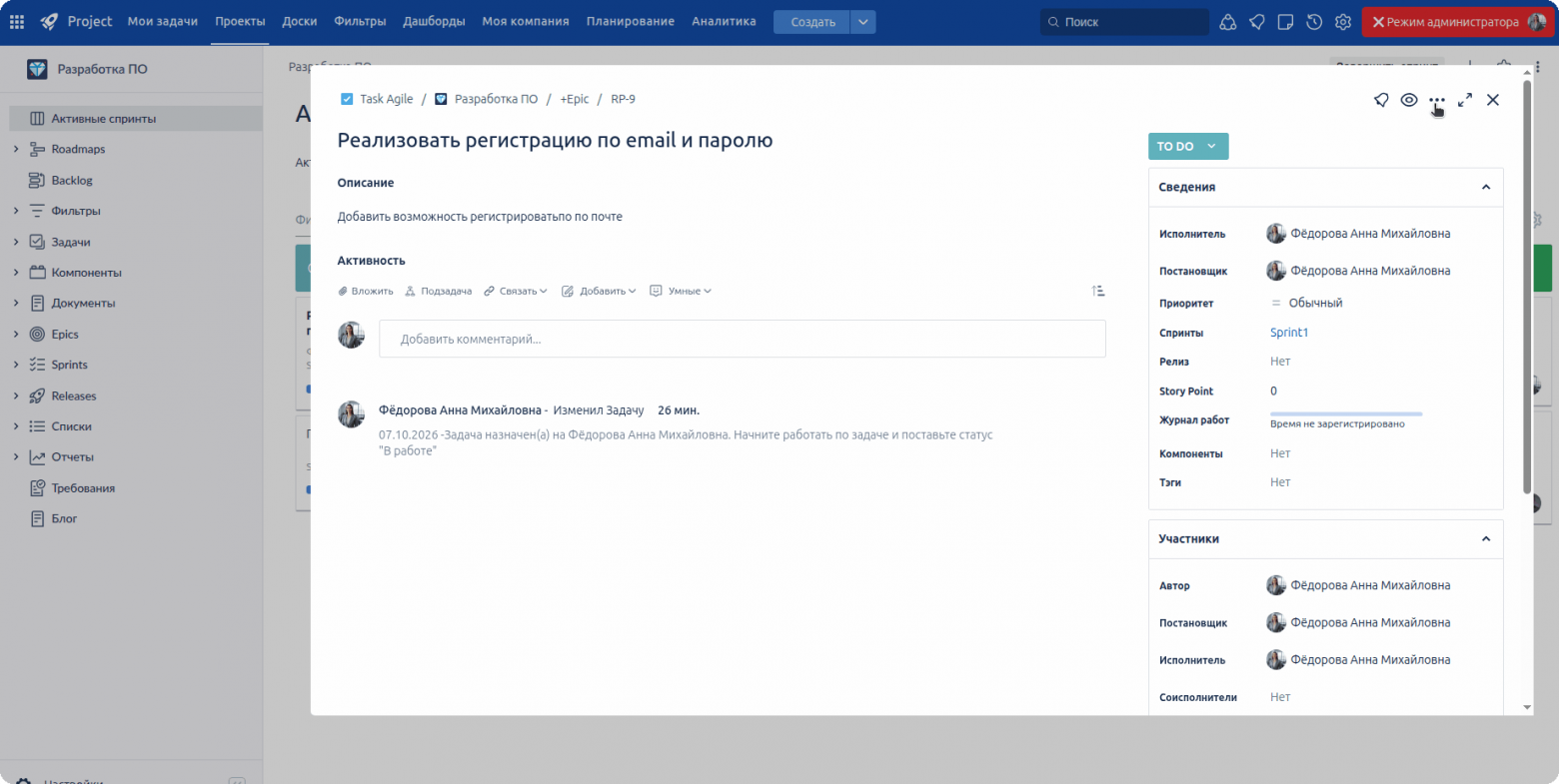Open the Sprint1 link

tap(1289, 333)
